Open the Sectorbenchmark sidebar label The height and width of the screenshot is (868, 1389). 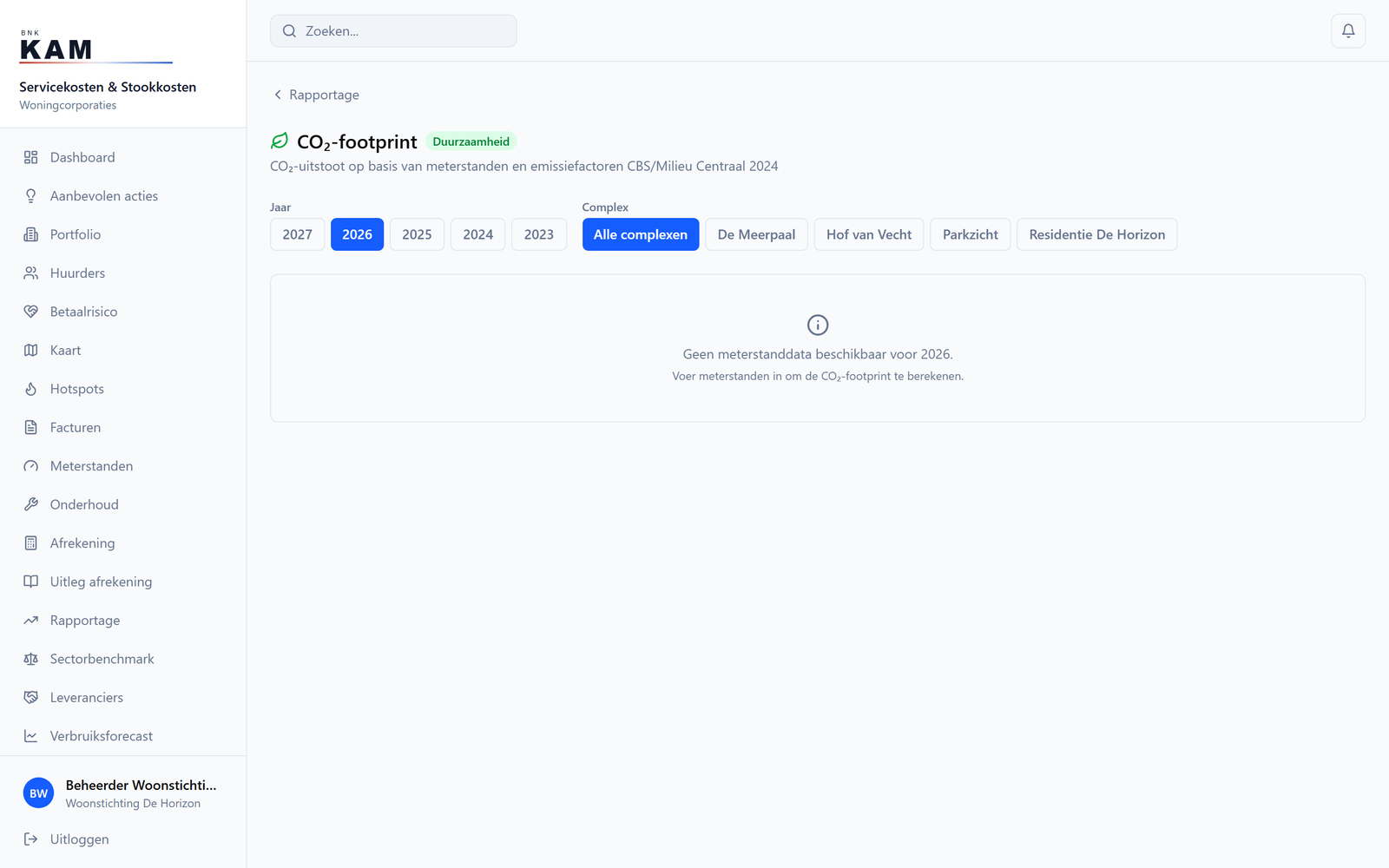pos(102,659)
